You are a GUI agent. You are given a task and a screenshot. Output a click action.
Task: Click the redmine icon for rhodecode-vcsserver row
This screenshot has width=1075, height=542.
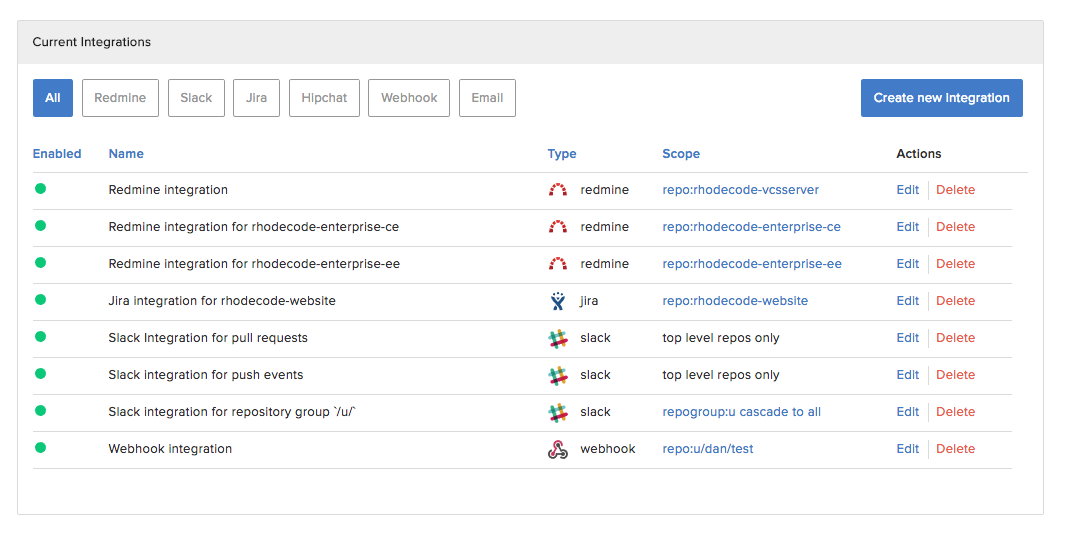coord(558,190)
